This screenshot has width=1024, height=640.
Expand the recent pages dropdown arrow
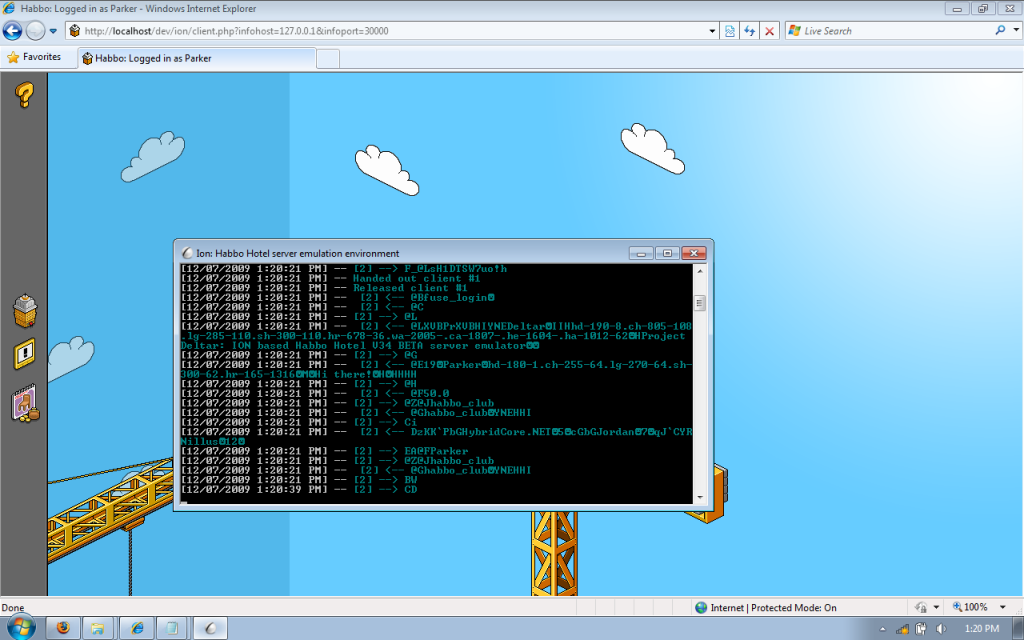tap(54, 31)
